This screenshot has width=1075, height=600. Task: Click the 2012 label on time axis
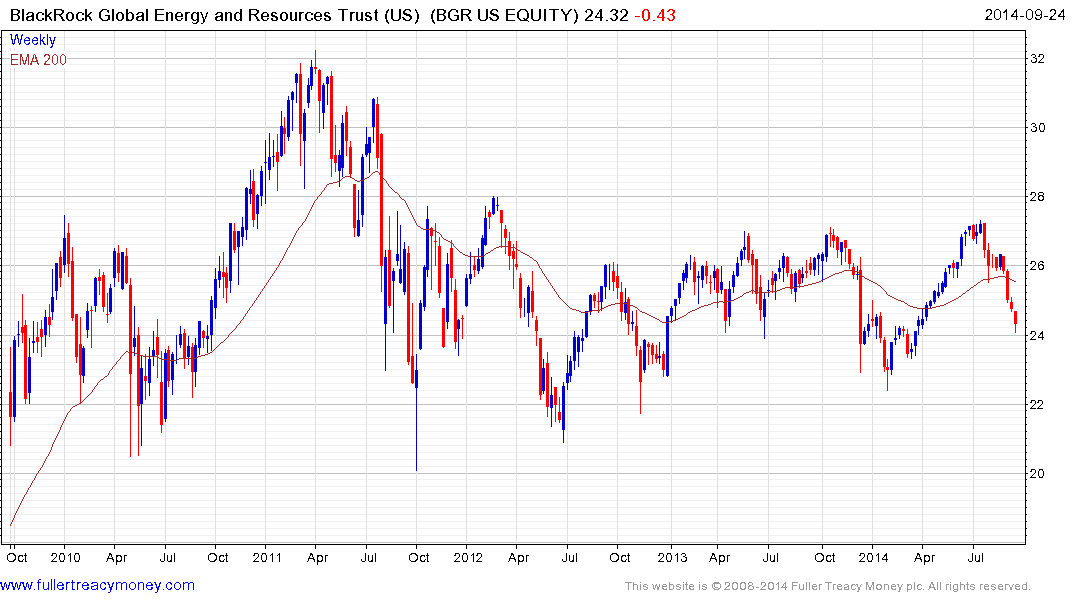pos(468,557)
